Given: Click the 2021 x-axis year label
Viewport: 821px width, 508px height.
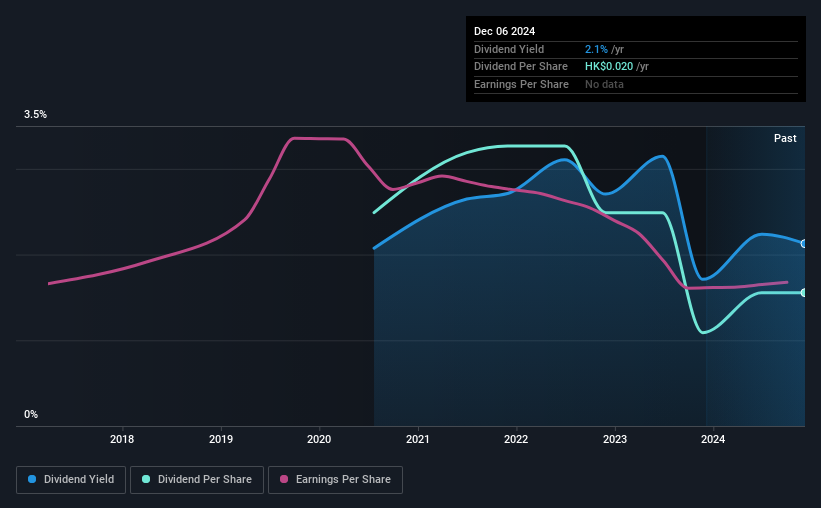Looking at the screenshot, I should click(418, 439).
